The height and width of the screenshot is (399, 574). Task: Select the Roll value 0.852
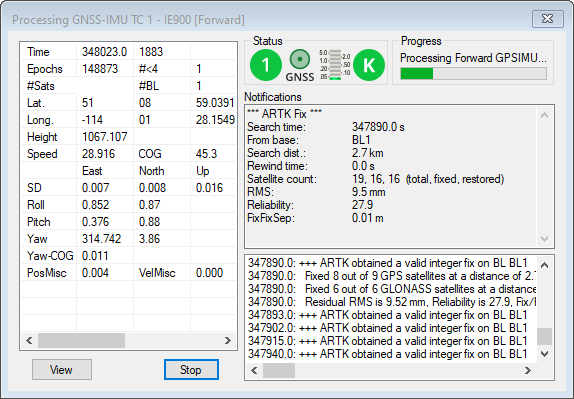(x=95, y=205)
